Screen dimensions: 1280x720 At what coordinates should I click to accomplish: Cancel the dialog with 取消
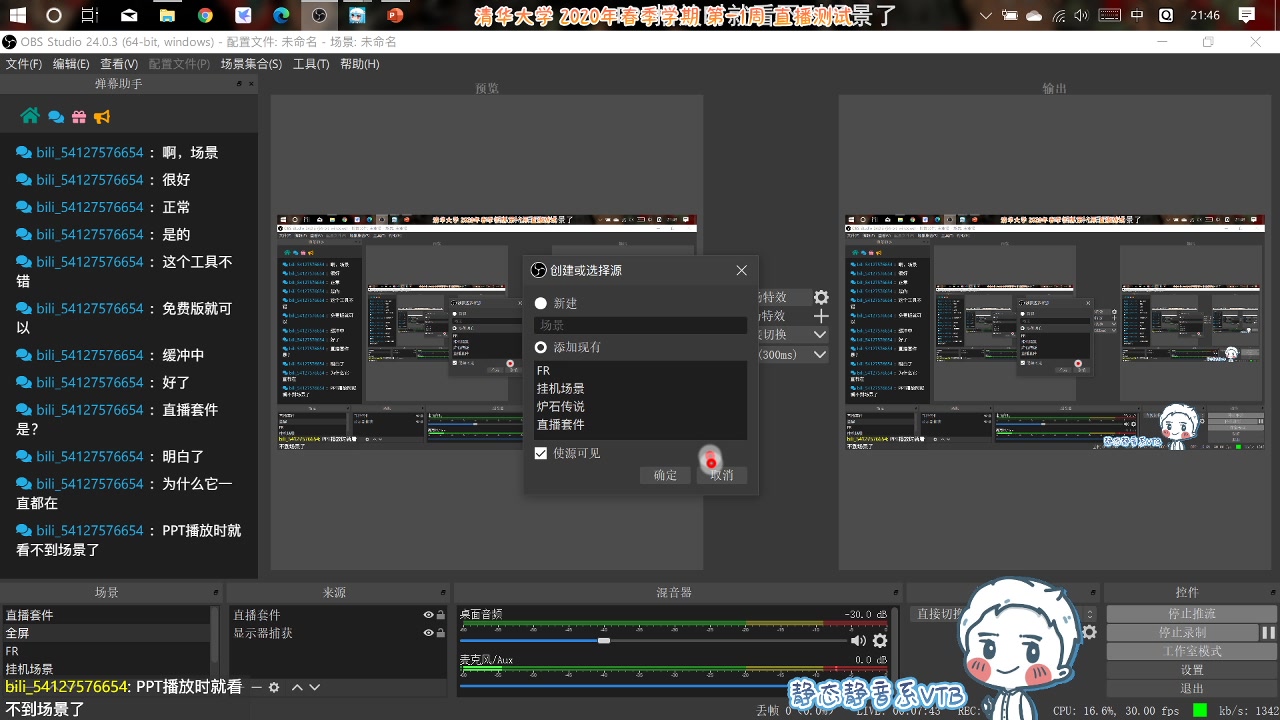click(x=722, y=475)
